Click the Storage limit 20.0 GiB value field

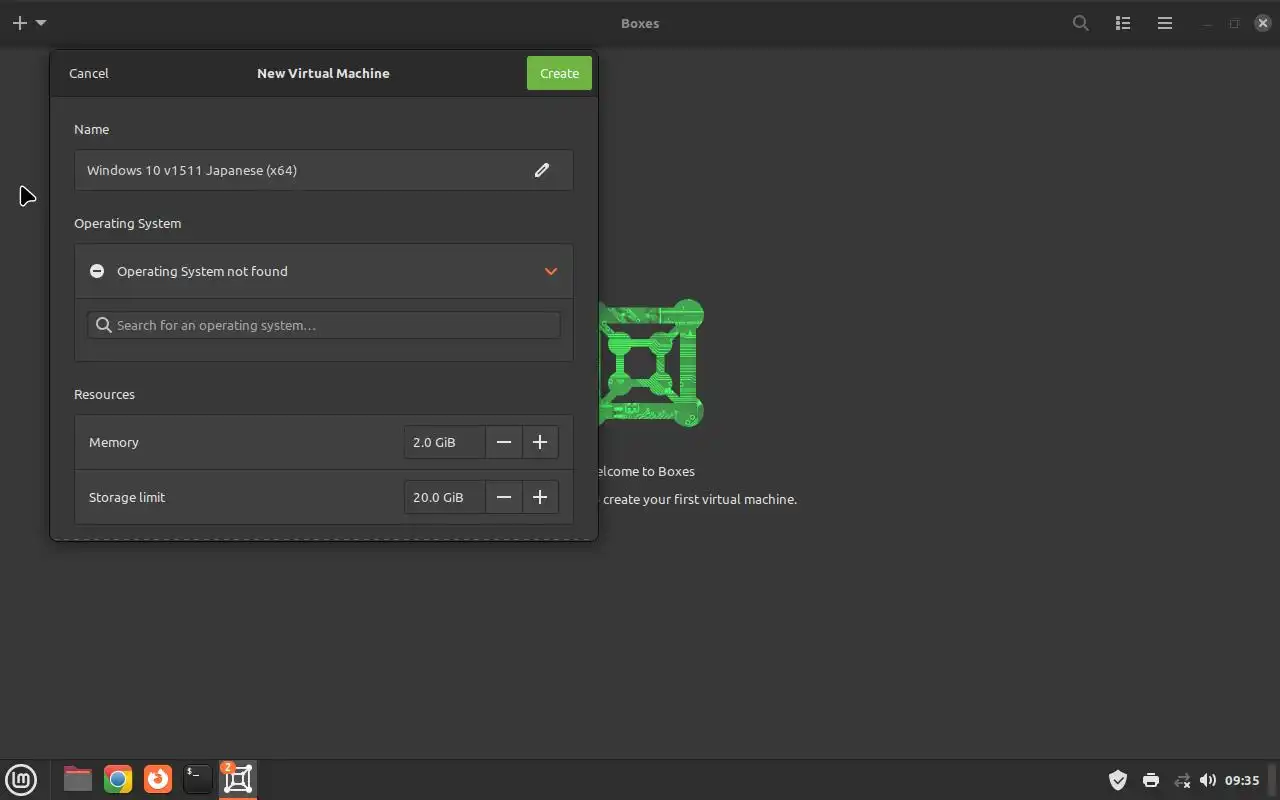click(445, 497)
